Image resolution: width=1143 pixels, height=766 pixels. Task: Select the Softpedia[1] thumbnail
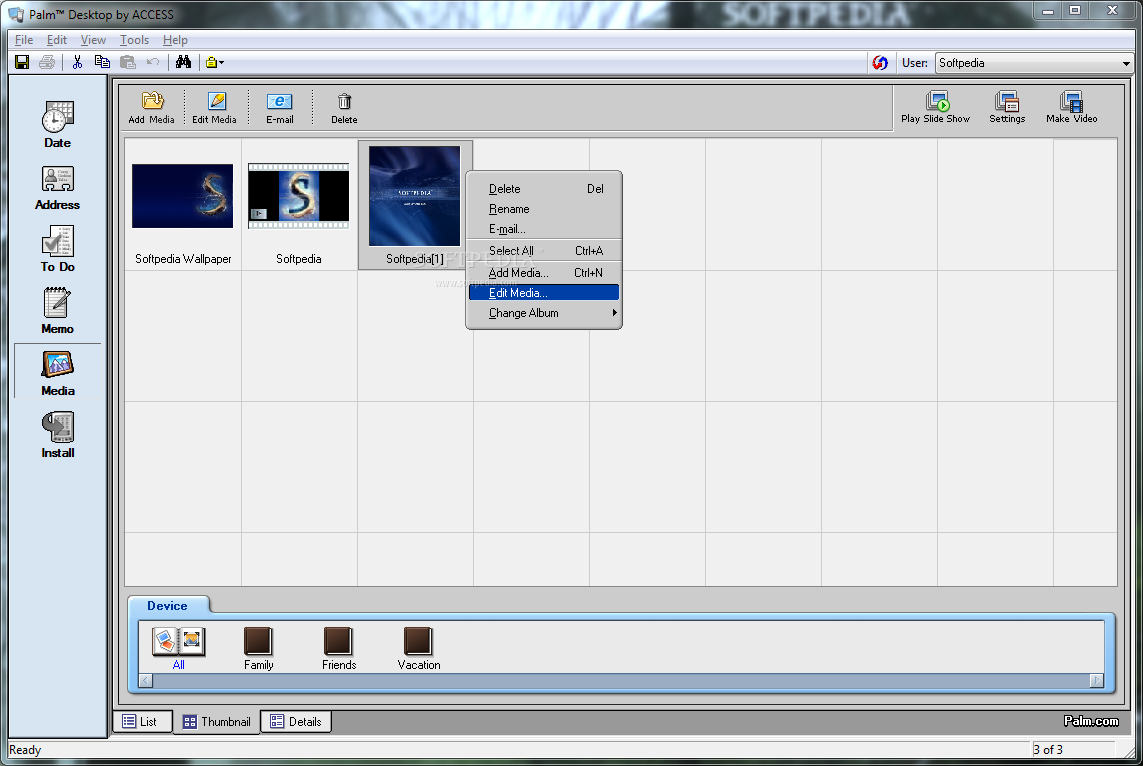(414, 205)
